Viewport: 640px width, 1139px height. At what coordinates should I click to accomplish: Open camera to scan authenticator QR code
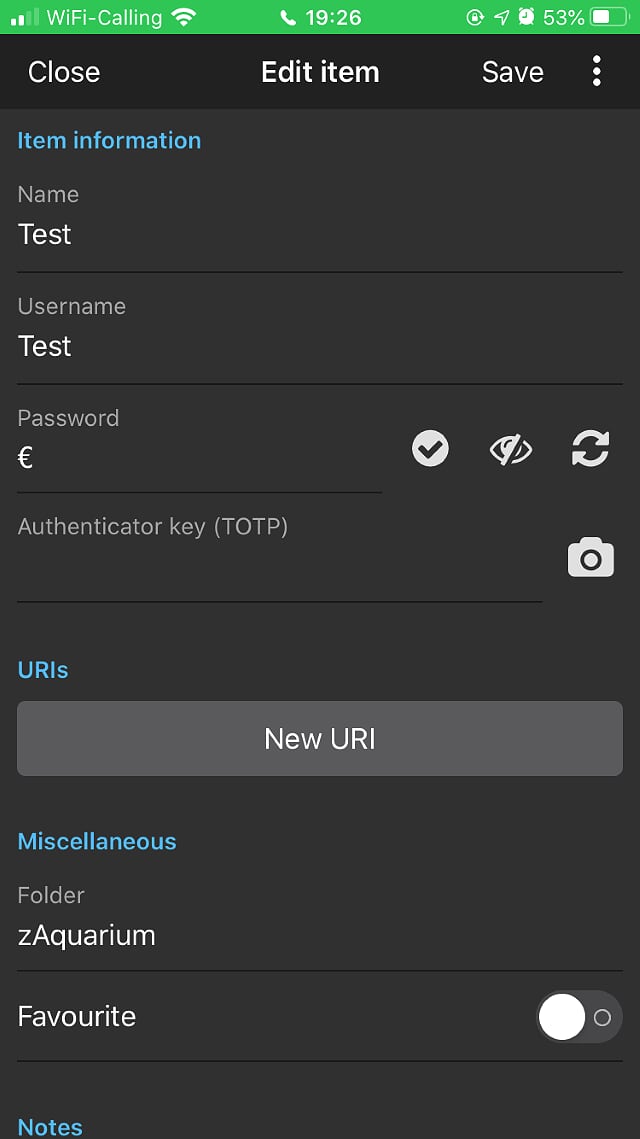[x=590, y=557]
